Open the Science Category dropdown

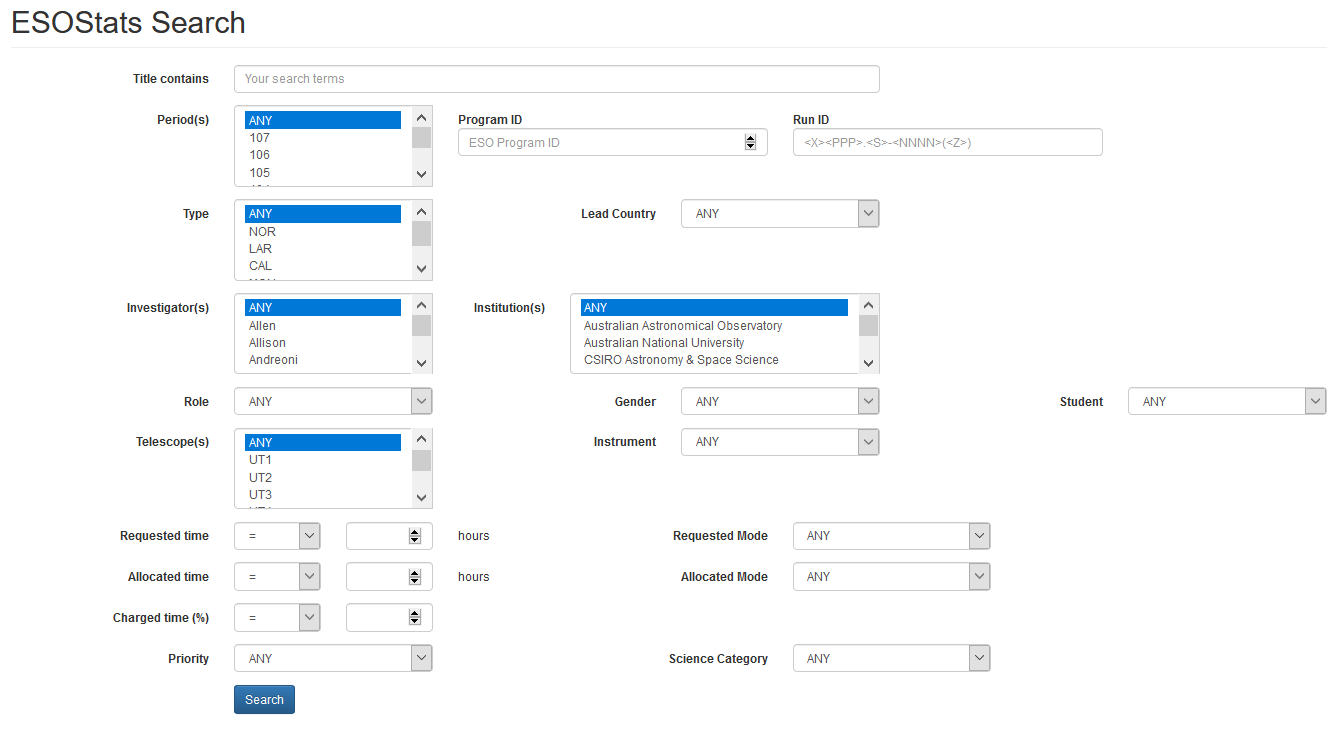pos(891,658)
